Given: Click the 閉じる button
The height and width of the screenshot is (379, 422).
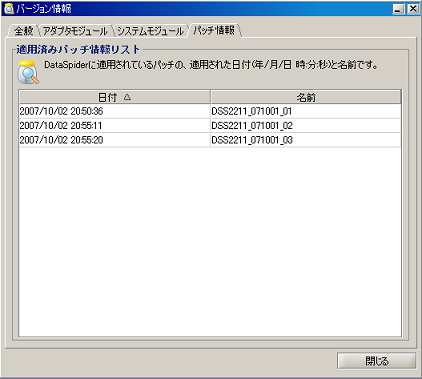Looking at the screenshot, I should [376, 361].
